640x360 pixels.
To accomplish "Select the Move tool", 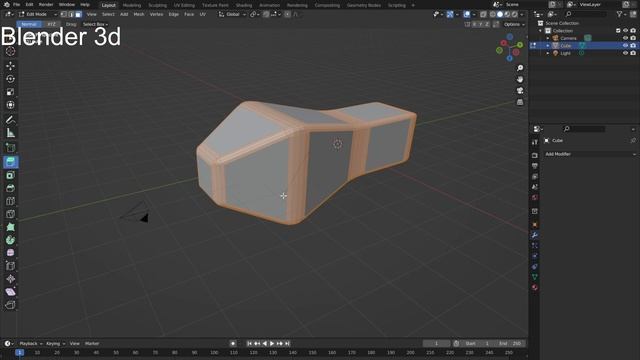I will tap(11, 66).
